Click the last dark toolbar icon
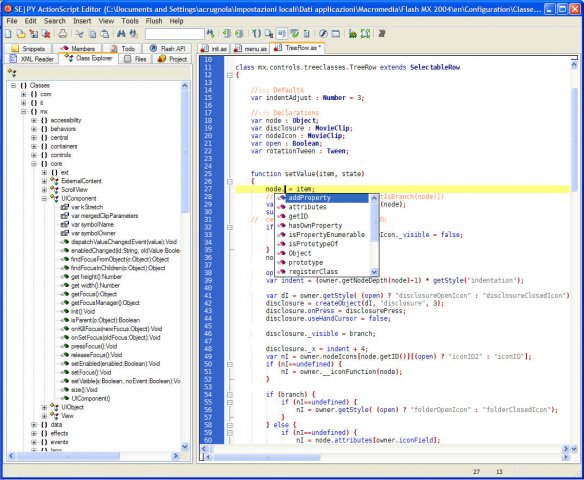Viewport: 584px width, 480px height. coord(381,34)
